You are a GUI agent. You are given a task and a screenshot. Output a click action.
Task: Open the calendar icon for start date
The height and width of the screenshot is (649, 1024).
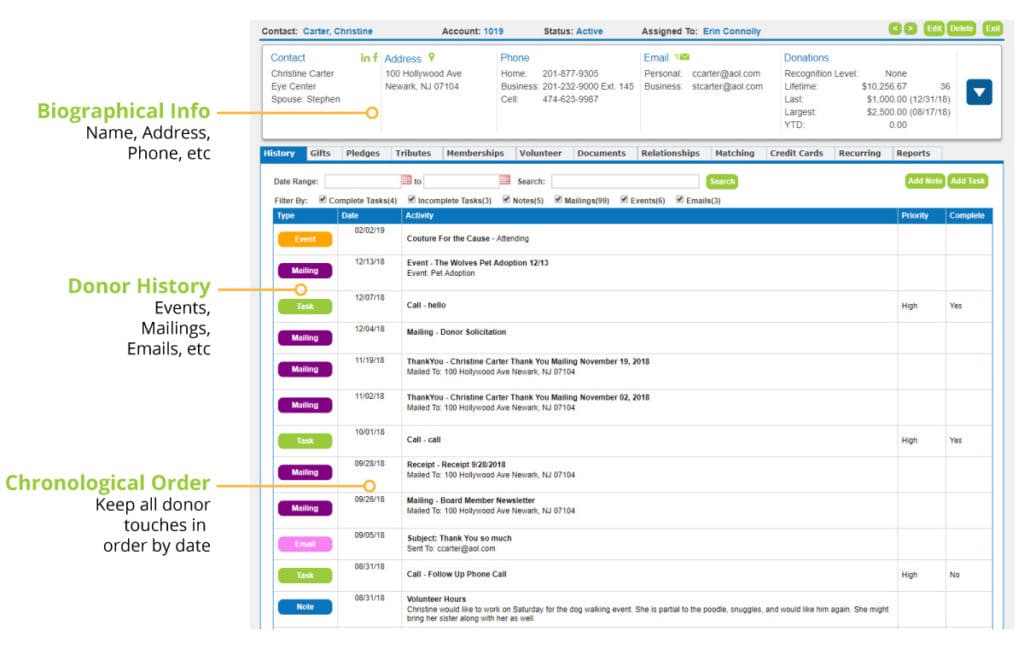click(406, 181)
